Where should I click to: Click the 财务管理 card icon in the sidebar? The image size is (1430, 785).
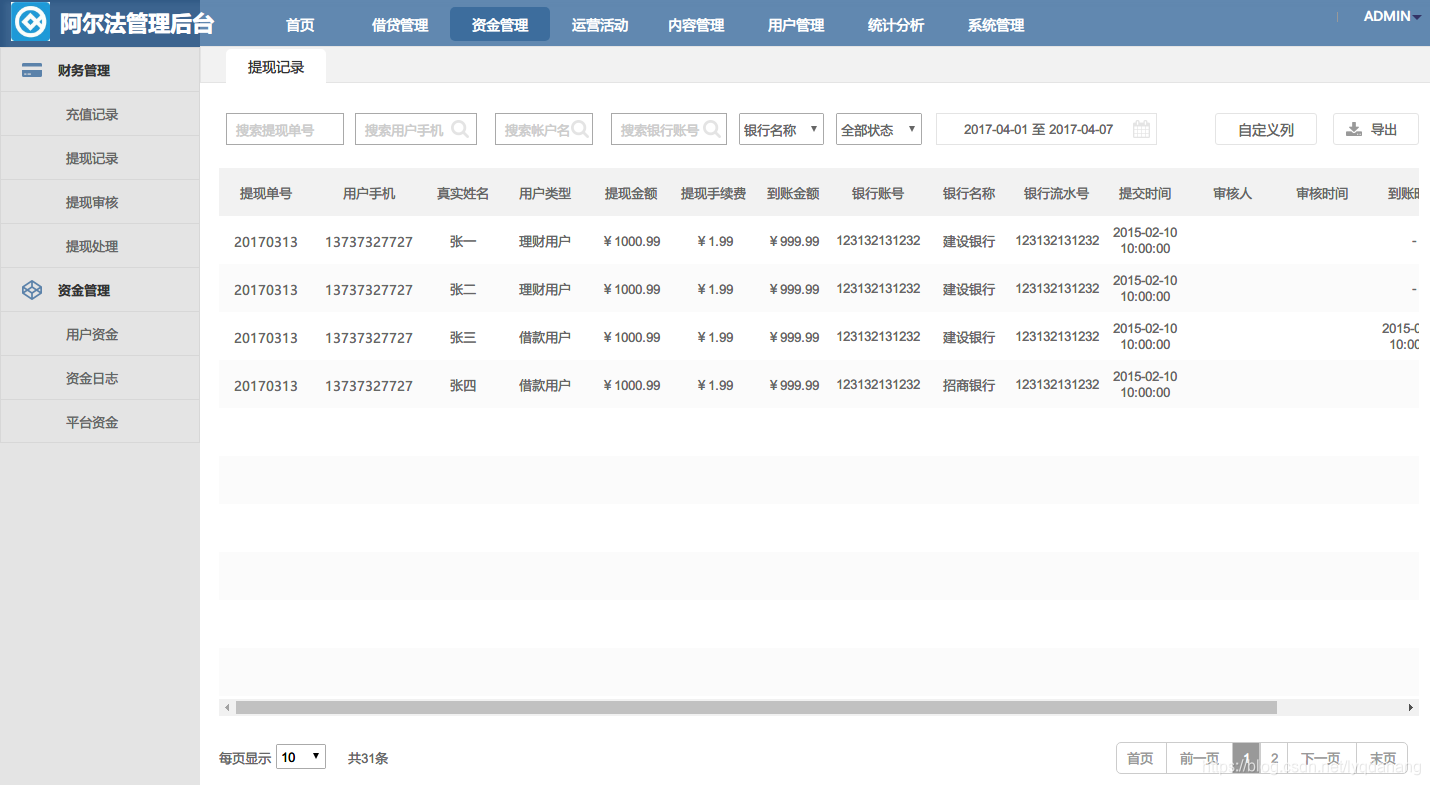click(32, 70)
